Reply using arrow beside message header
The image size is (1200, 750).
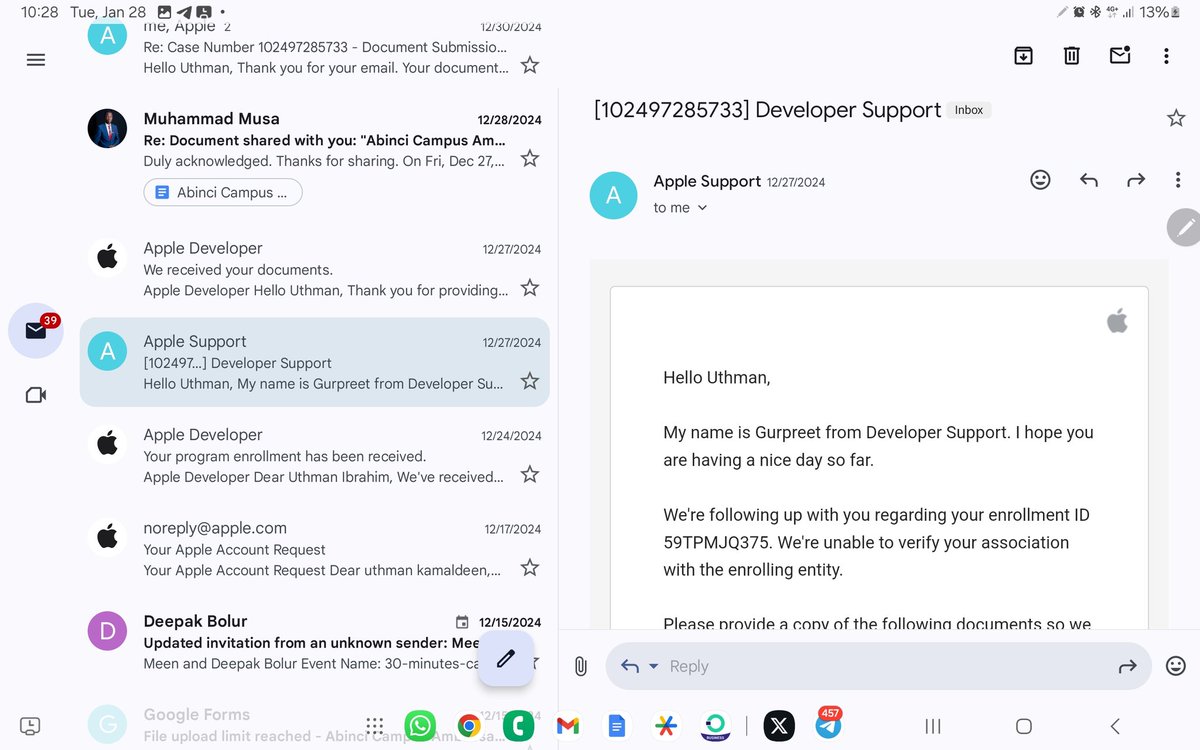click(1089, 180)
